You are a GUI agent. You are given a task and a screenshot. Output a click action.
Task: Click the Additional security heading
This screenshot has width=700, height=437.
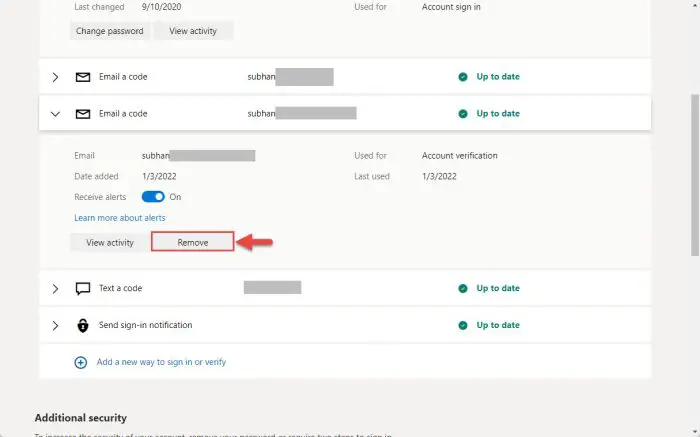81,418
